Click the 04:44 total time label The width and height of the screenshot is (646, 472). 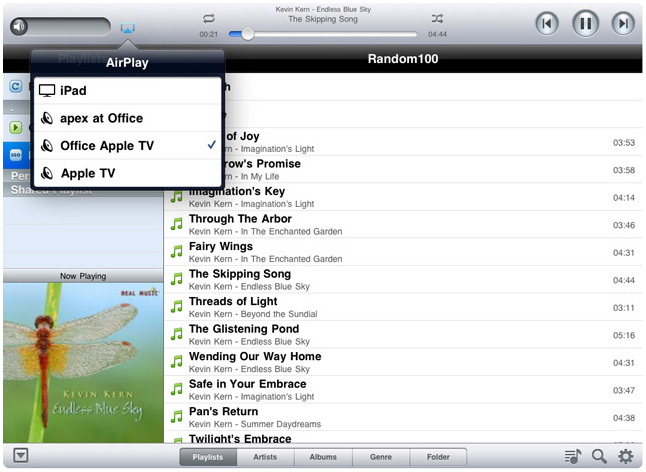coord(437,34)
